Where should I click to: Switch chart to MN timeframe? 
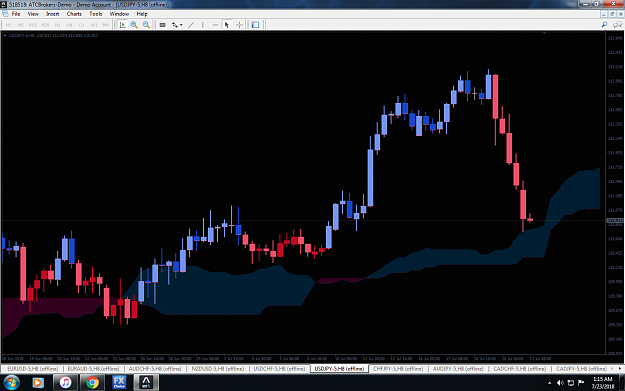[x=106, y=25]
